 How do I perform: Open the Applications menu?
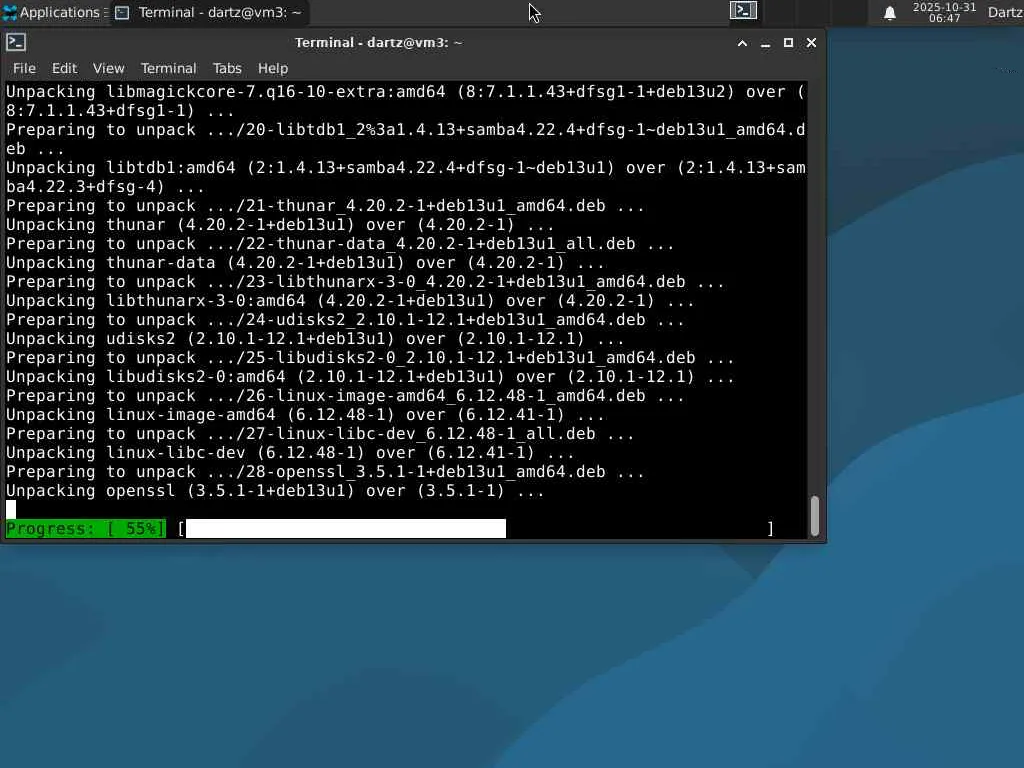[54, 12]
